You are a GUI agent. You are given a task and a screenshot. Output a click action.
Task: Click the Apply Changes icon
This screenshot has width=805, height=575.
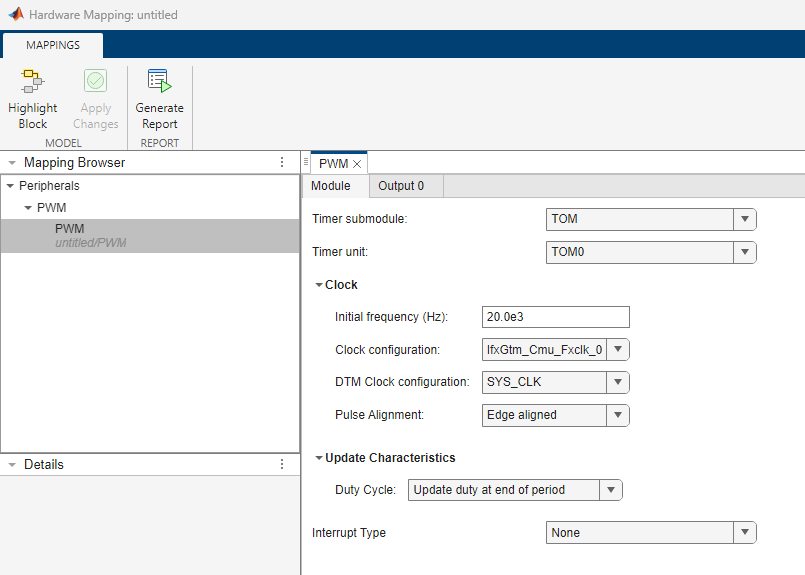coord(96,82)
